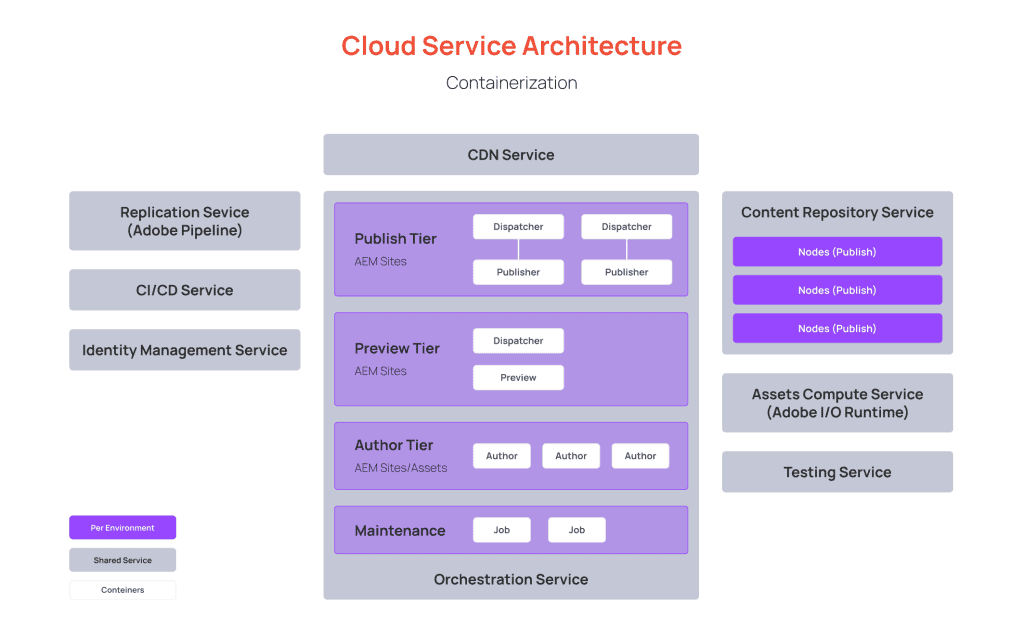The width and height of the screenshot is (1024, 644).
Task: Select the Maintenance panel
Action: (402, 530)
